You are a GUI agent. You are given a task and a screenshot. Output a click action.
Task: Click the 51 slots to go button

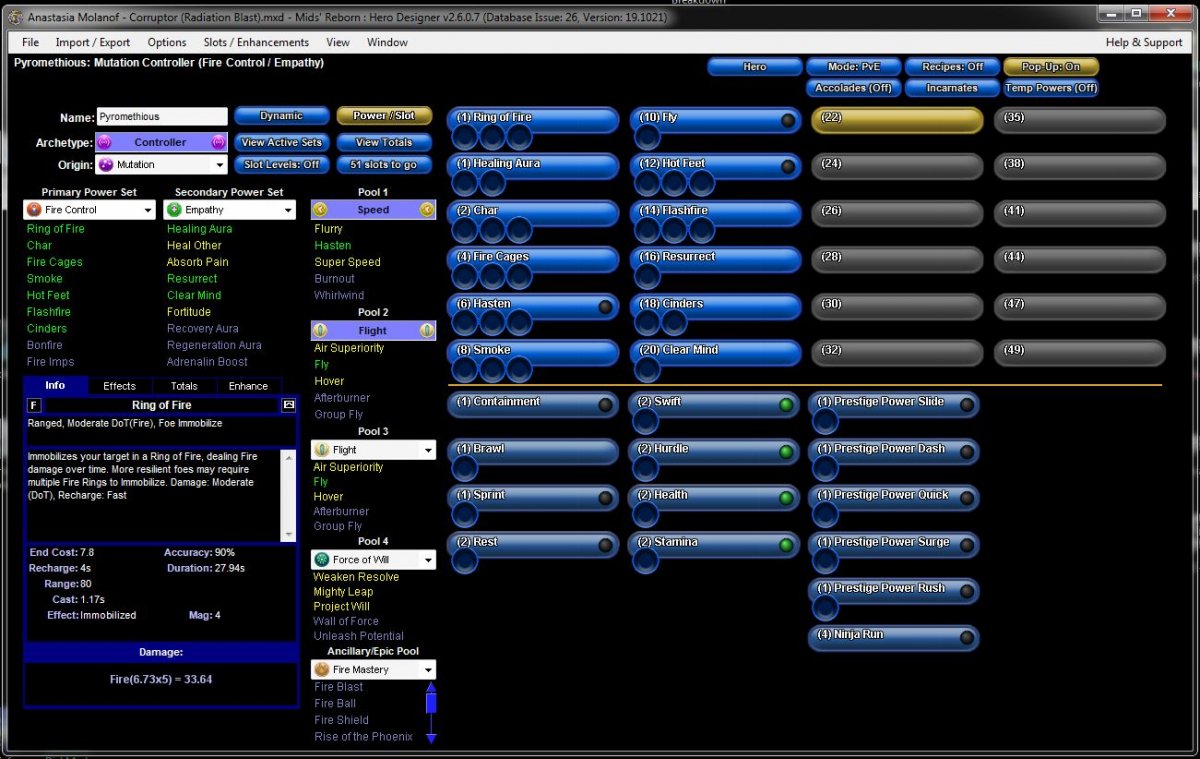click(x=384, y=164)
